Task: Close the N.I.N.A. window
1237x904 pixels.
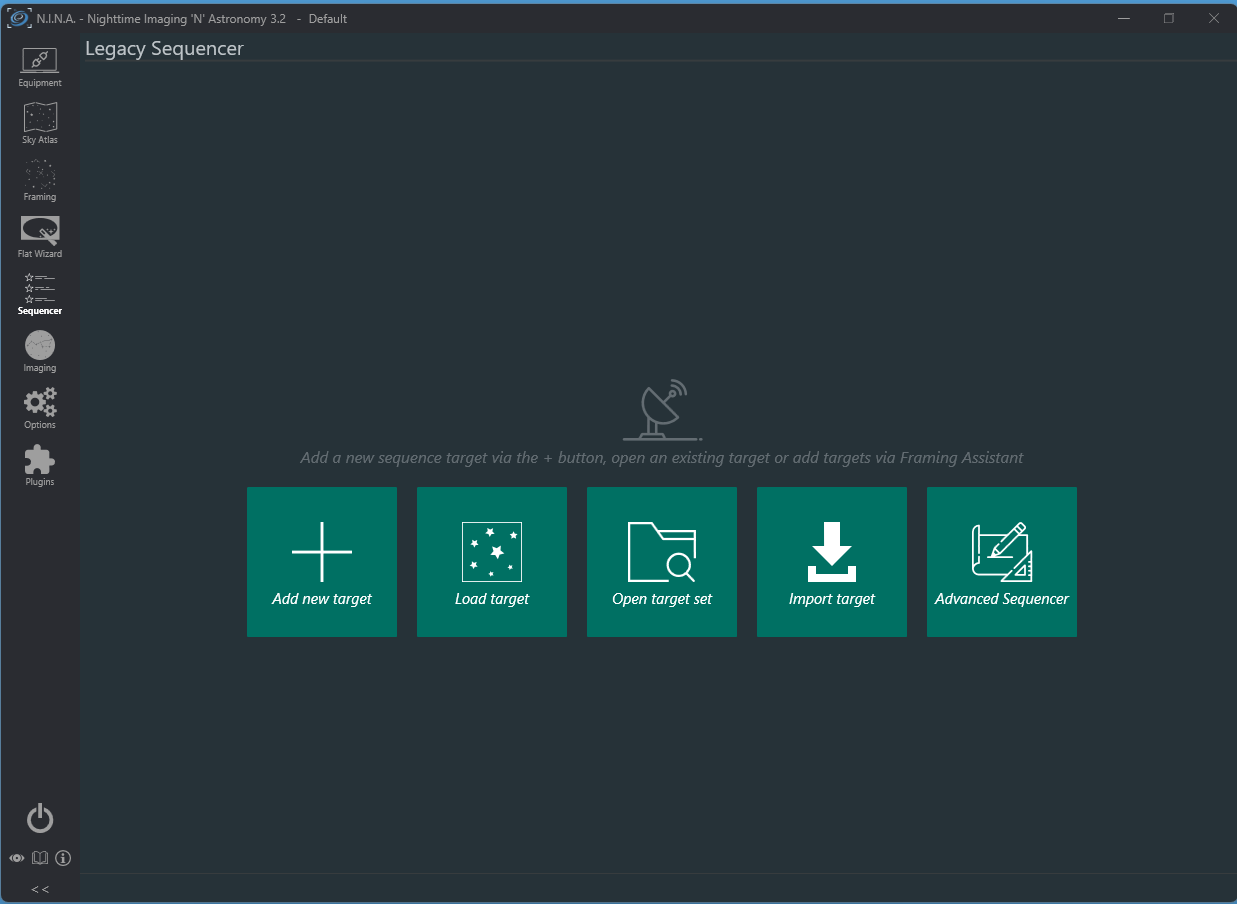Action: [1213, 19]
